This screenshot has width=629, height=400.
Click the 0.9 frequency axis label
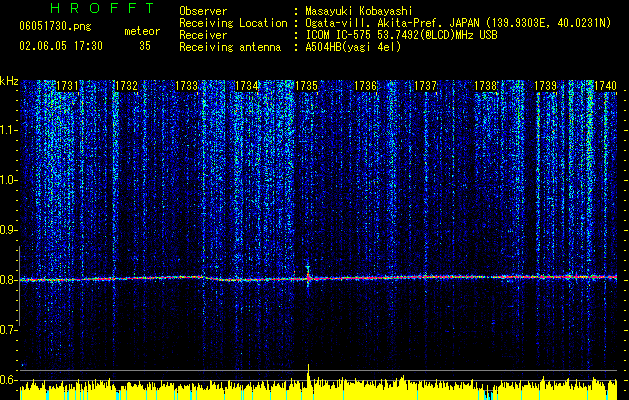coord(8,230)
